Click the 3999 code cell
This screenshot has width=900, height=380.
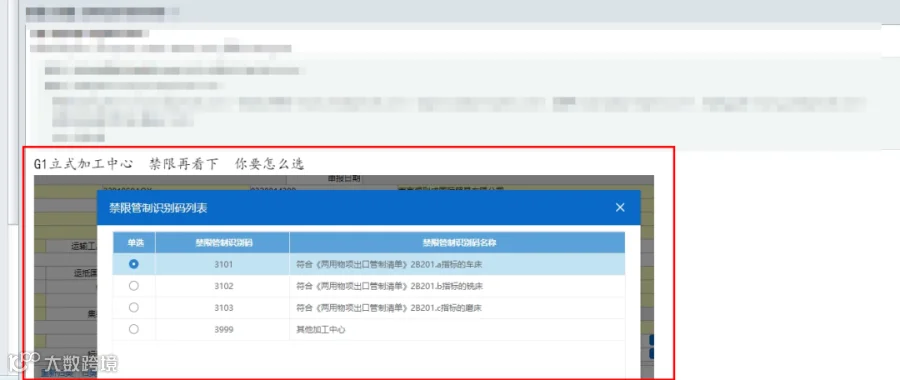click(x=222, y=329)
